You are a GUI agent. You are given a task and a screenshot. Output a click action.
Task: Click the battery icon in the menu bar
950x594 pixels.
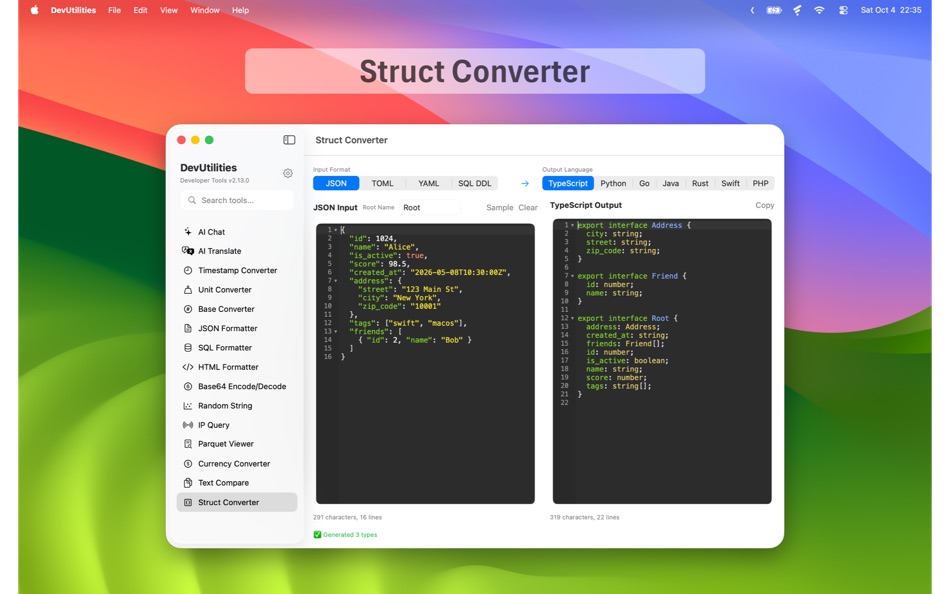point(774,10)
